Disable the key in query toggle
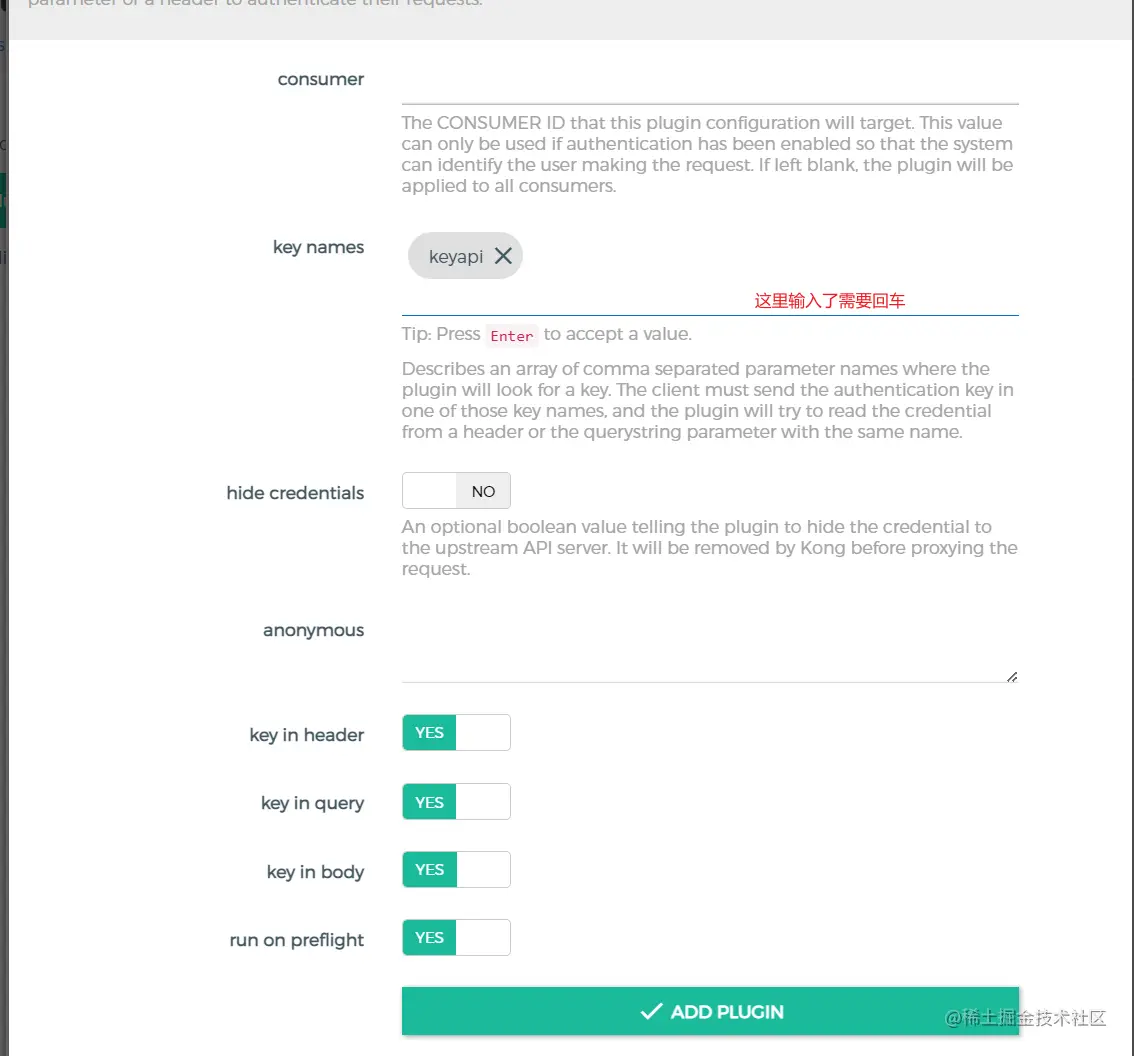 point(456,802)
